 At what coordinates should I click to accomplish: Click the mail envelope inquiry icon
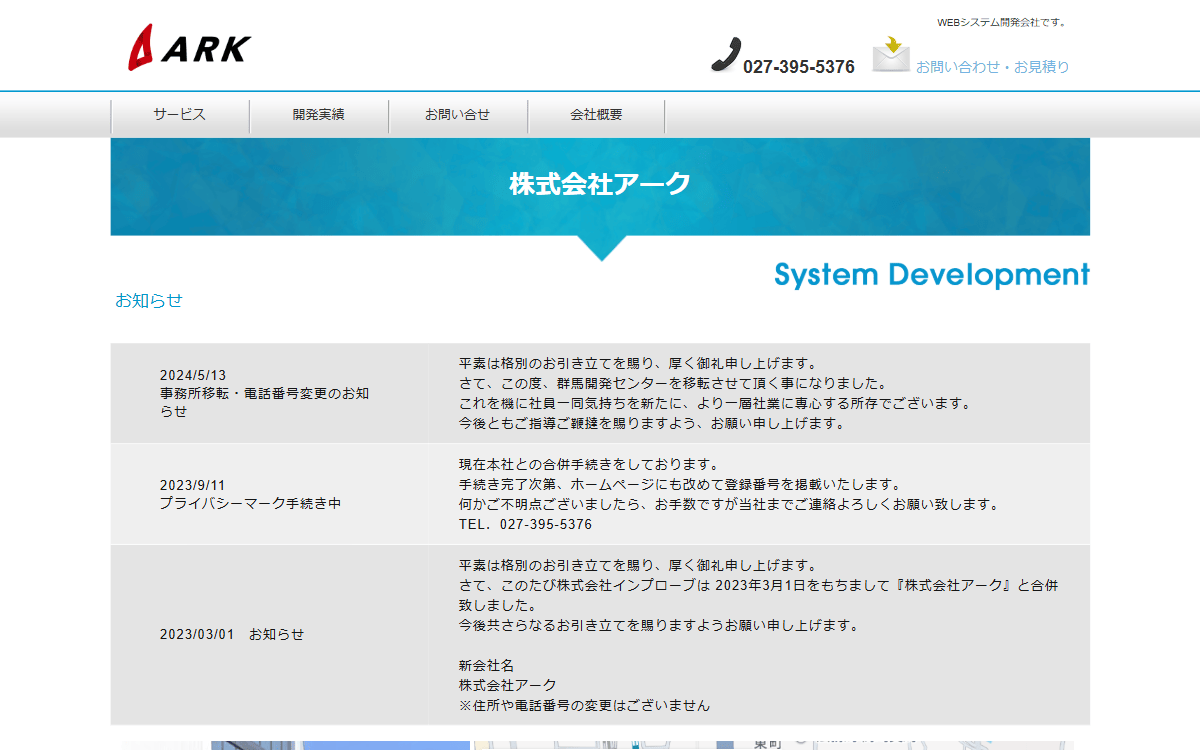891,54
